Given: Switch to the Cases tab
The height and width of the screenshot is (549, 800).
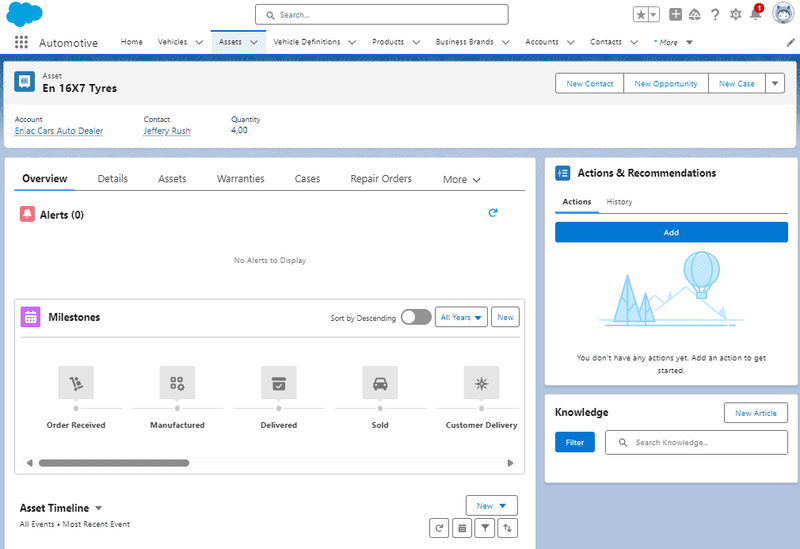Looking at the screenshot, I should coord(307,179).
